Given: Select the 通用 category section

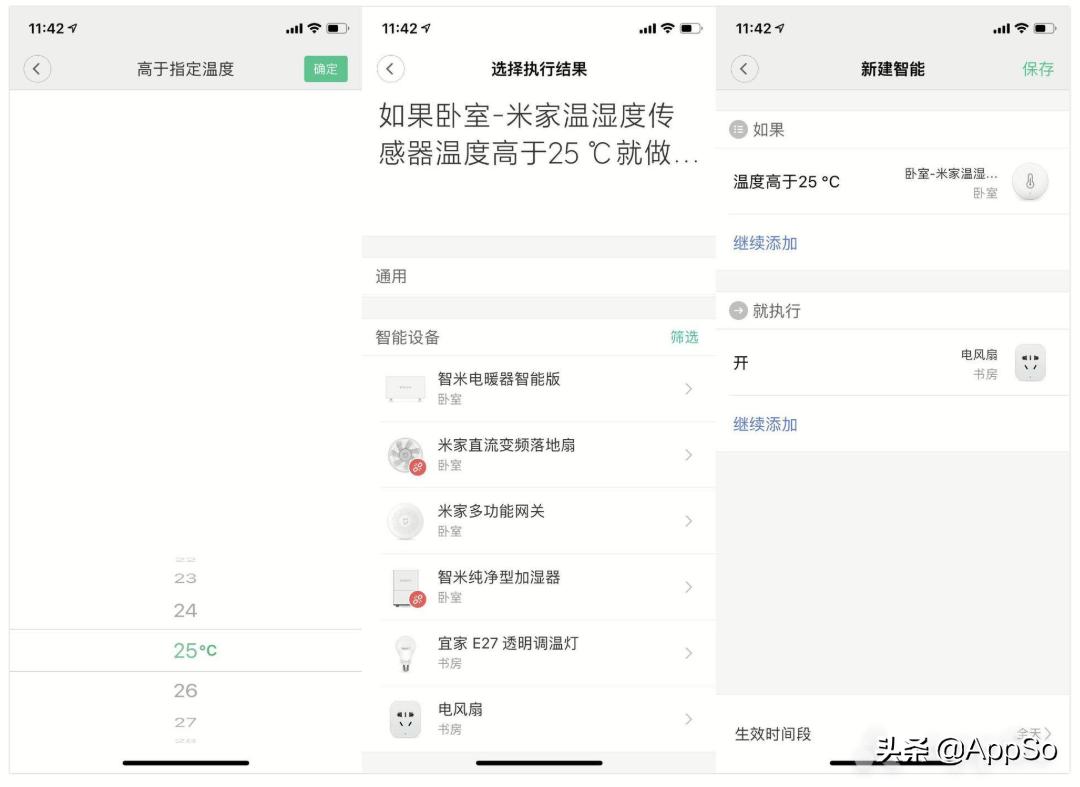Looking at the screenshot, I should [x=389, y=276].
